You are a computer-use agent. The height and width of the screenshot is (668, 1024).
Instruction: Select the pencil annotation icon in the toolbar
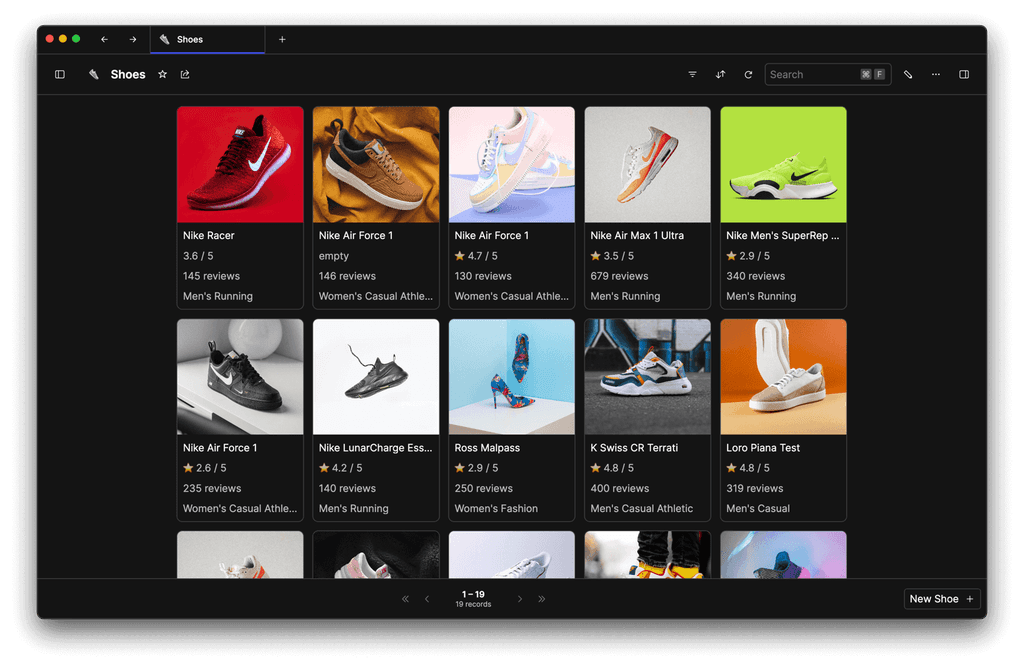(908, 74)
